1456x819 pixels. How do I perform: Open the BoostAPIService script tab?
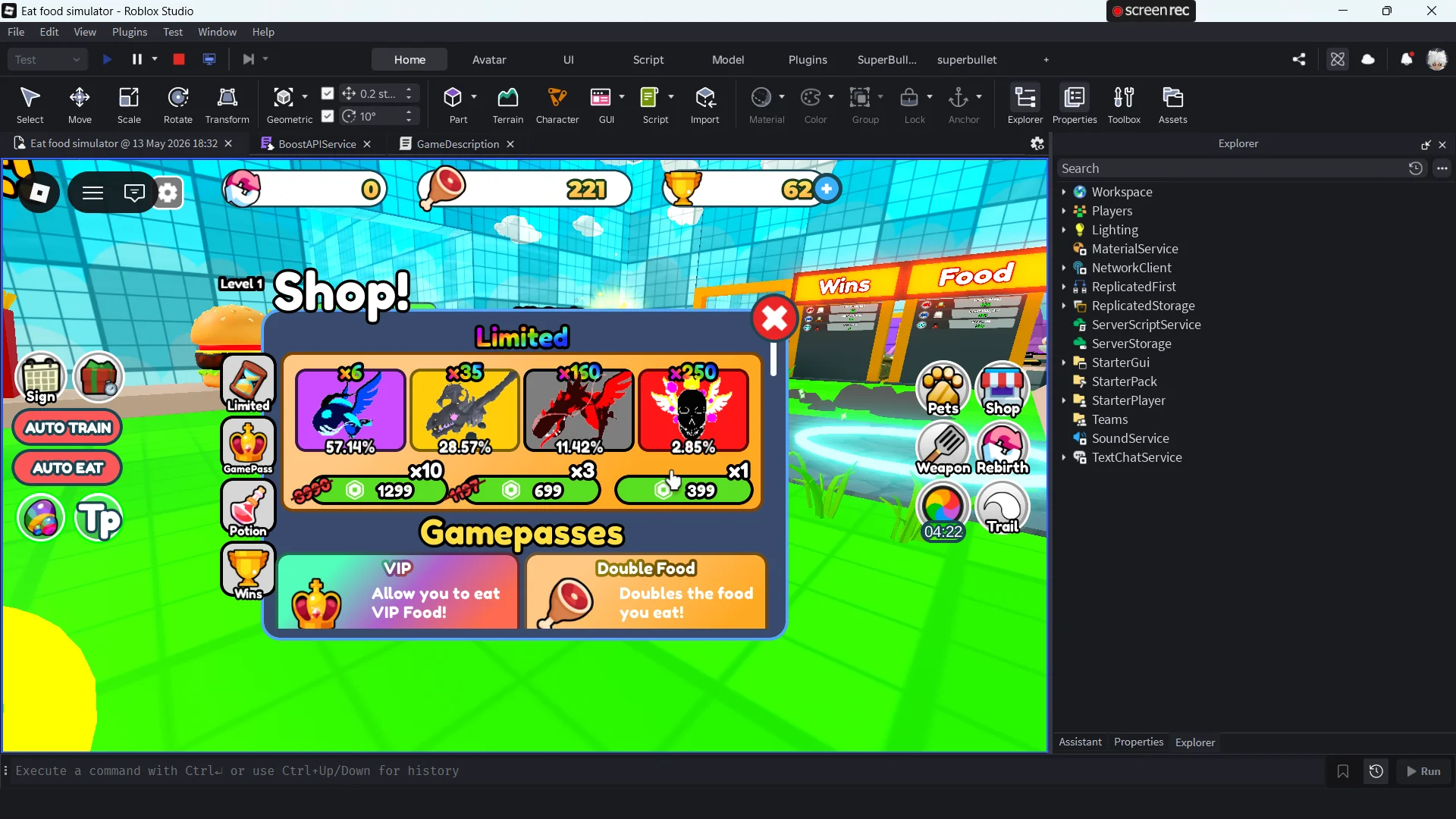[x=316, y=143]
